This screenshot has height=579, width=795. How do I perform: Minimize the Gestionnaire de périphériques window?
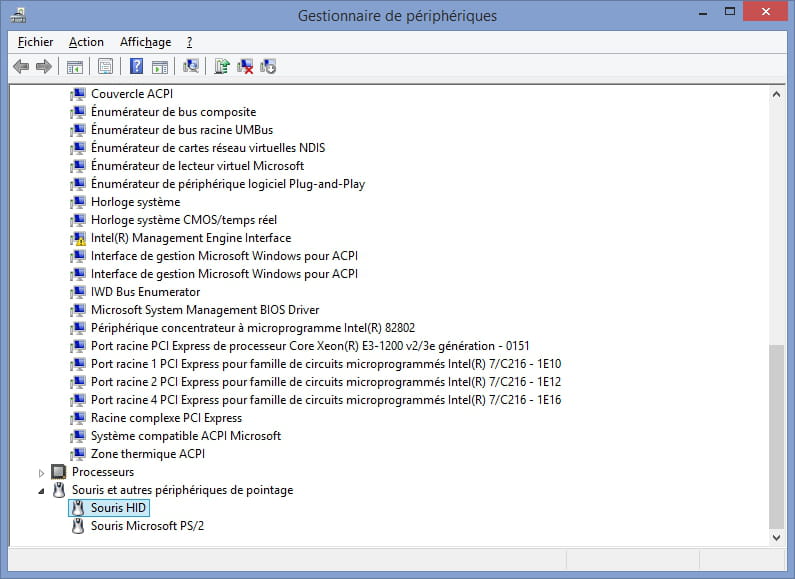pyautogui.click(x=703, y=12)
